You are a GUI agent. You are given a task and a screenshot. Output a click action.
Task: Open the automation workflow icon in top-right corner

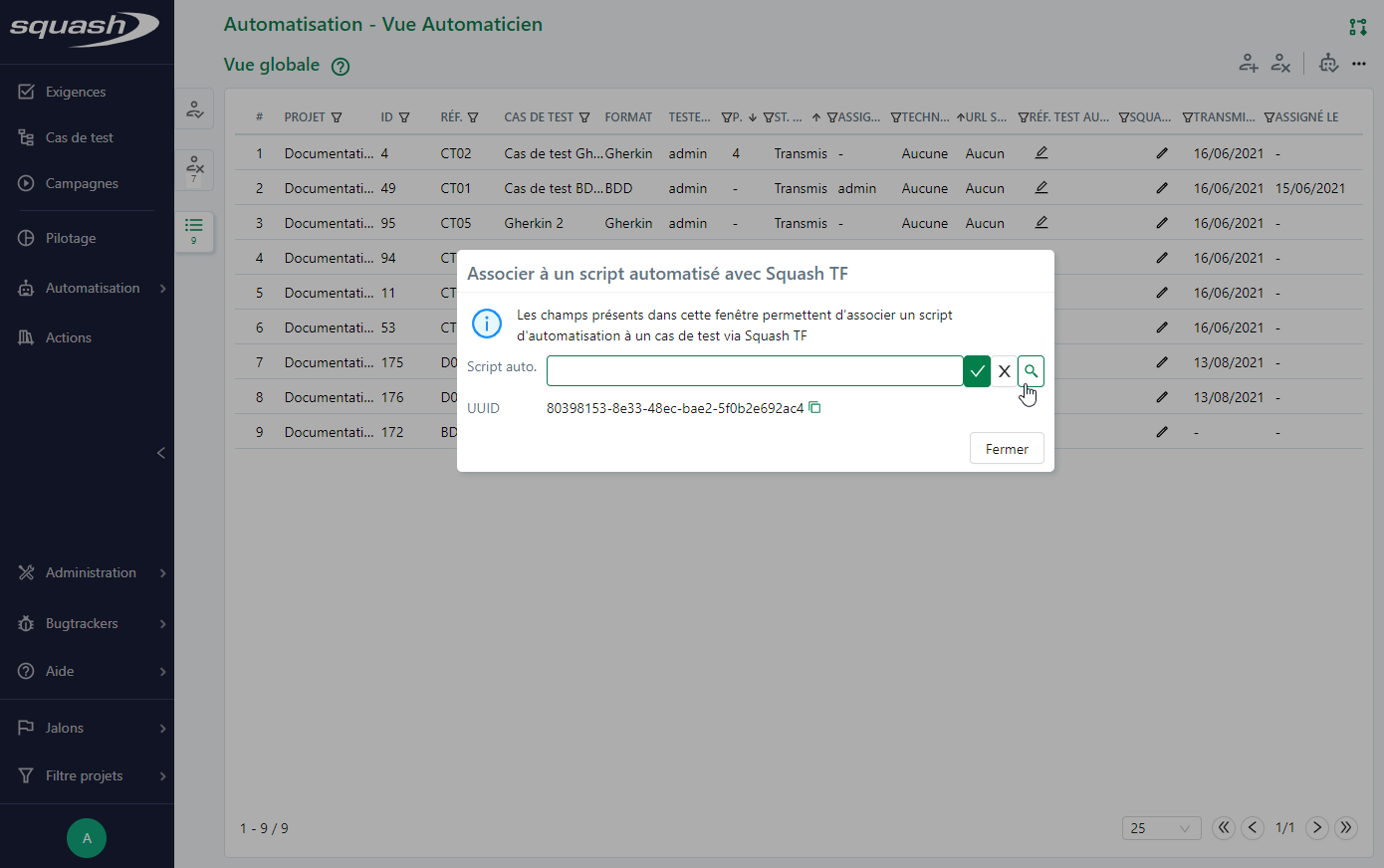coord(1357,27)
